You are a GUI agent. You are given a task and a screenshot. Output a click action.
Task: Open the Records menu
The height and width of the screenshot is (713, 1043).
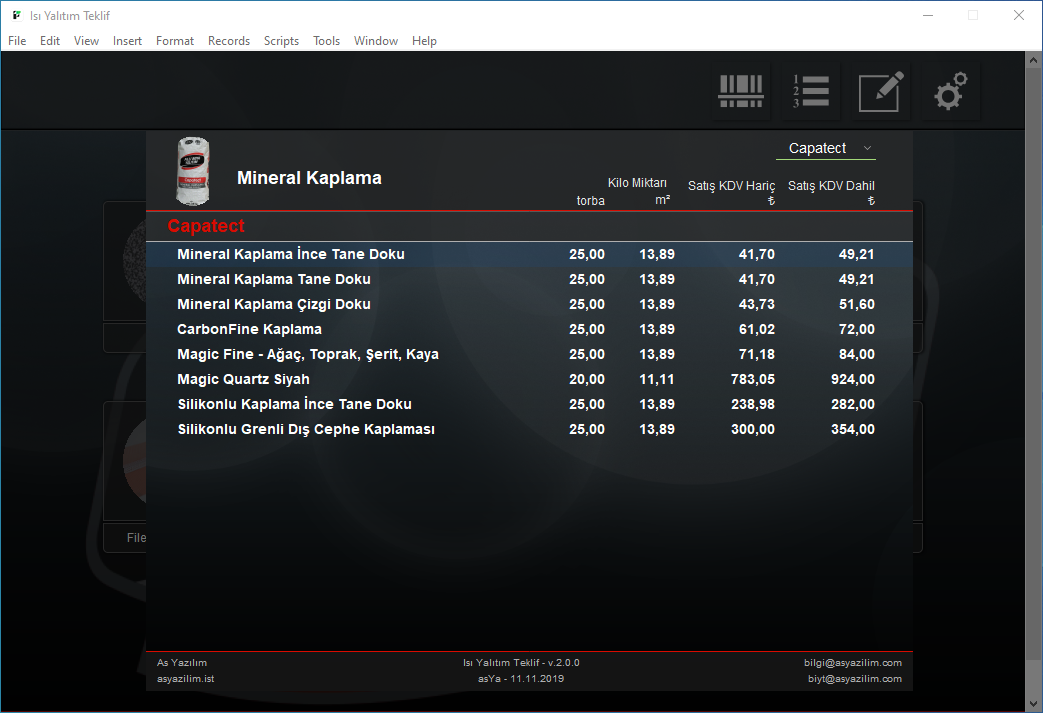pyautogui.click(x=229, y=41)
